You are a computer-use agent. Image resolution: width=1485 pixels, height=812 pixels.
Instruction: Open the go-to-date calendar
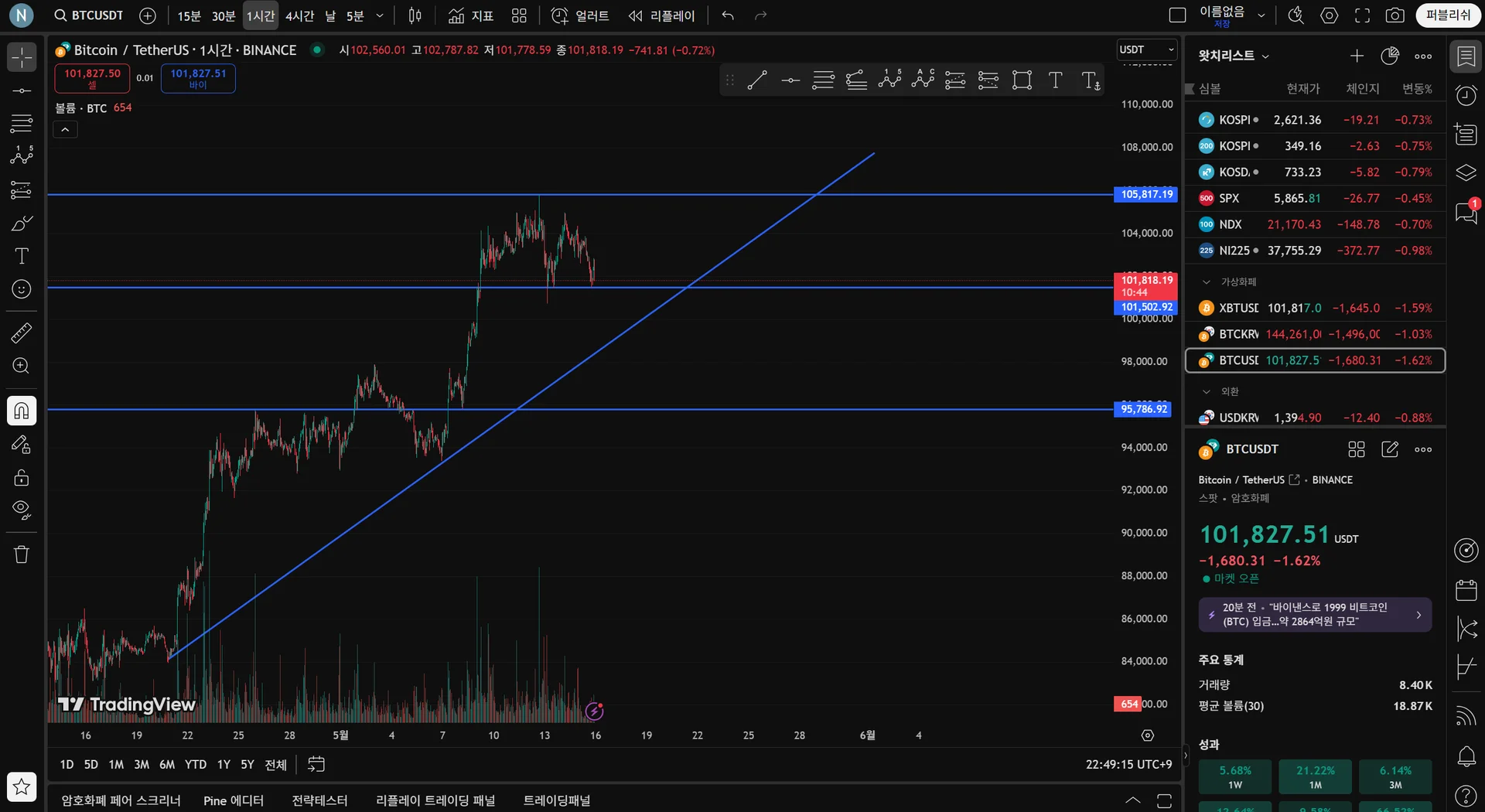[316, 765]
